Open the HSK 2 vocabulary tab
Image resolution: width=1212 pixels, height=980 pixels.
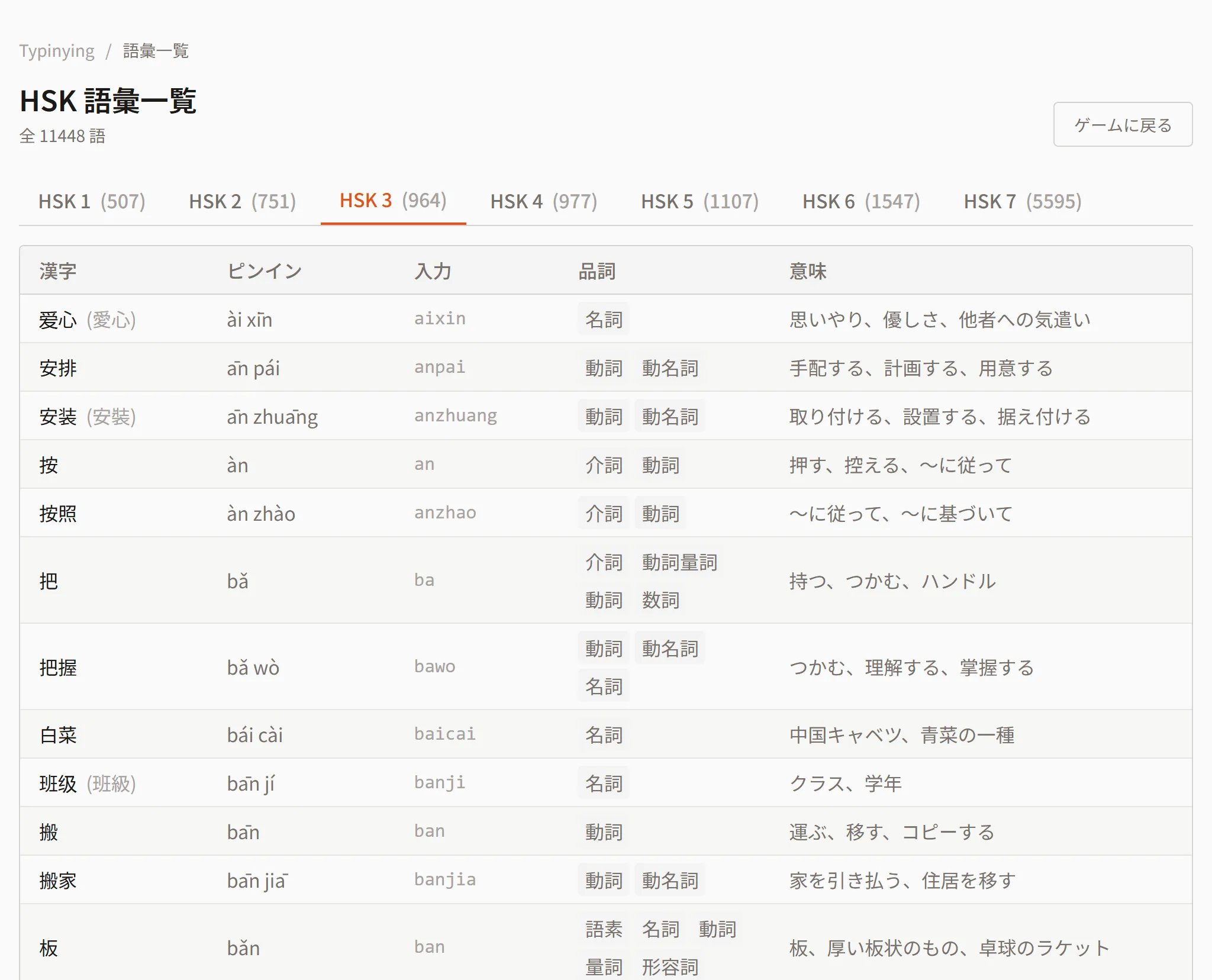point(243,201)
